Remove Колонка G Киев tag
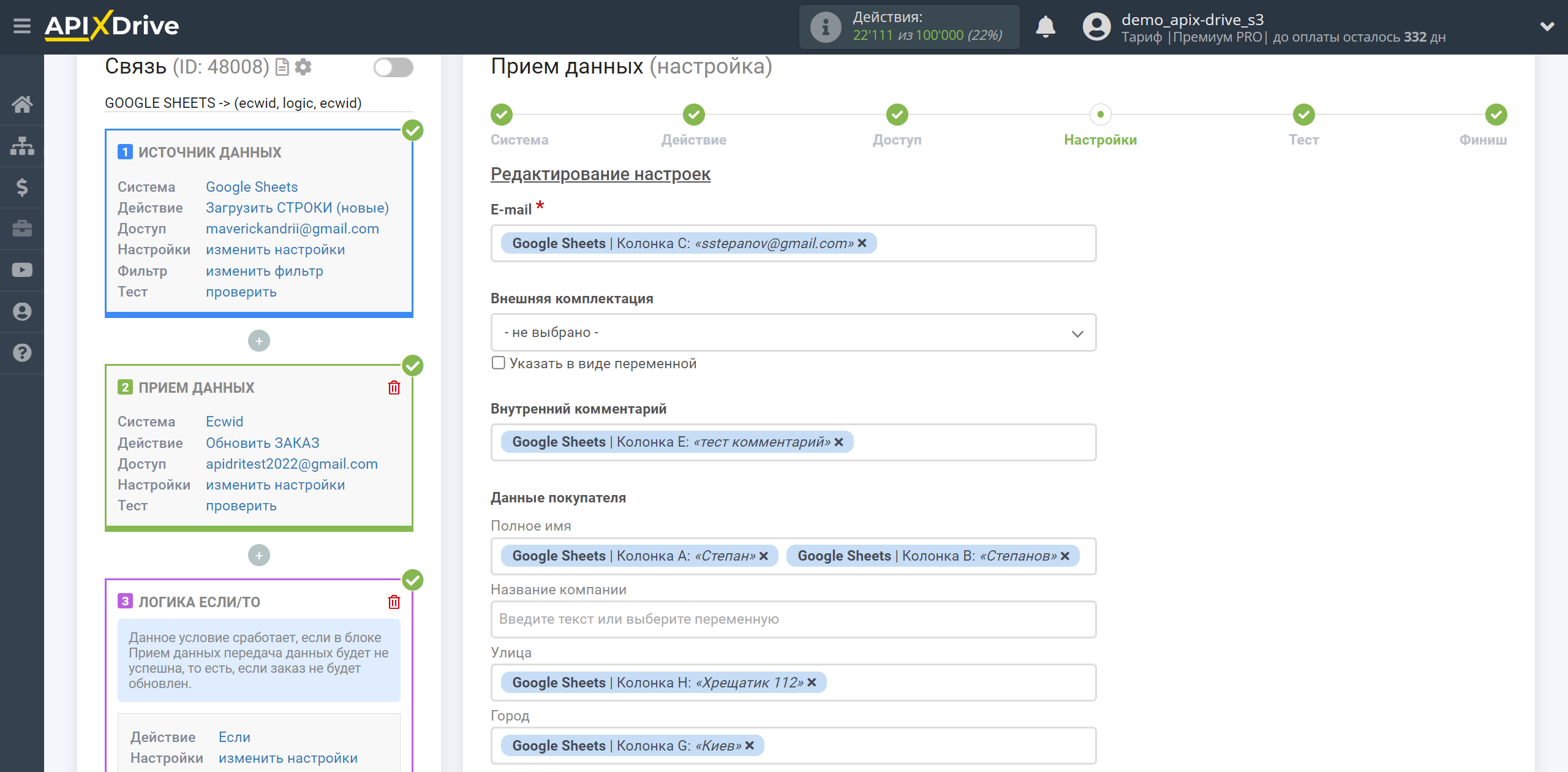 pos(750,746)
